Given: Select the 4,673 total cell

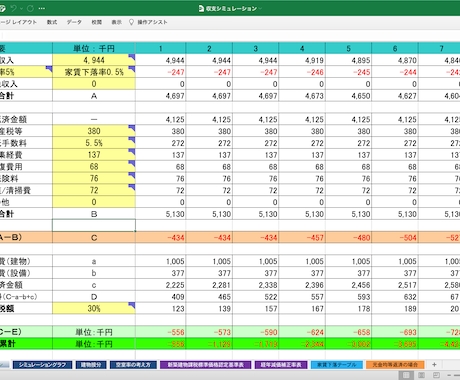Looking at the screenshot, I should point(302,96).
